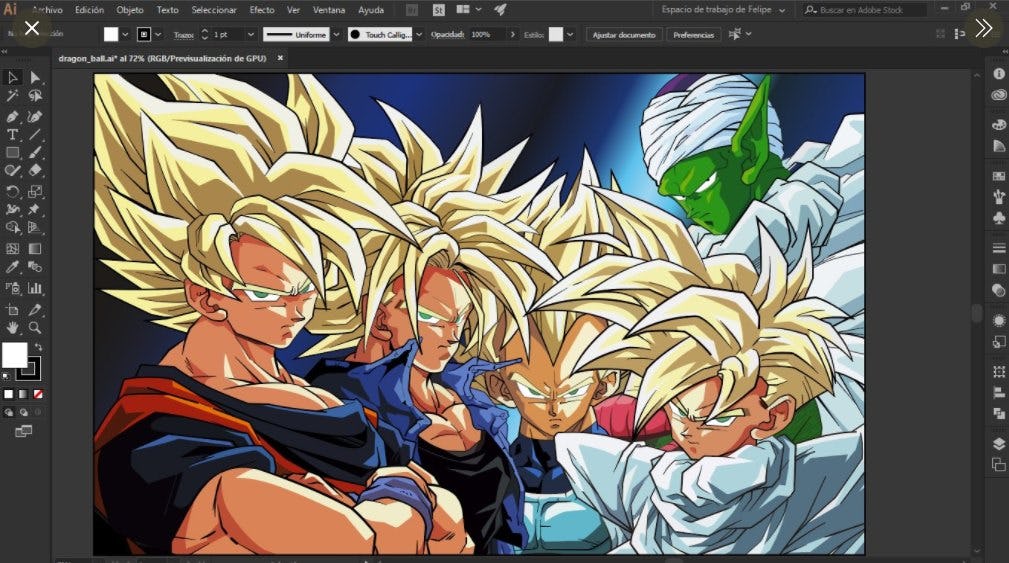Swap fill and stroke colors
The width and height of the screenshot is (1009, 563).
pos(38,347)
